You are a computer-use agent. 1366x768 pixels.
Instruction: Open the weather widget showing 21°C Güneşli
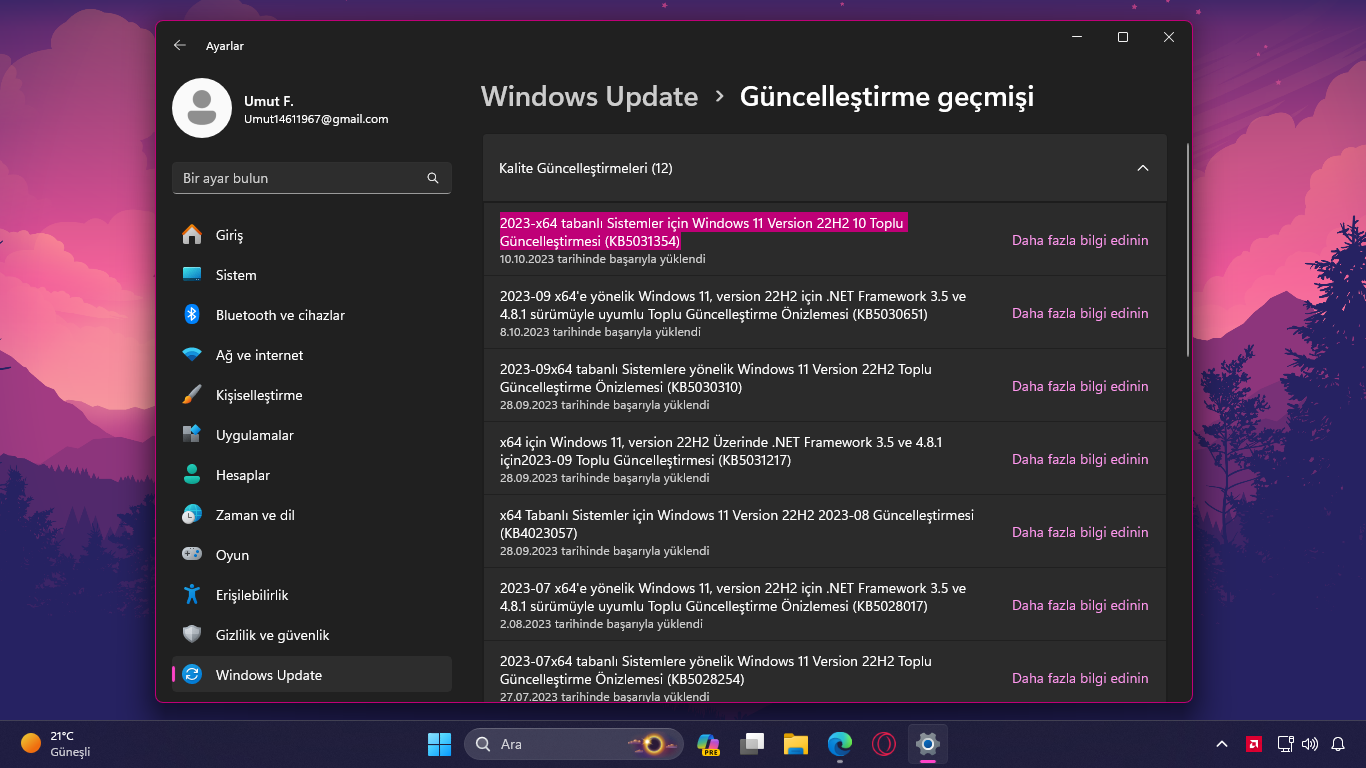point(57,744)
